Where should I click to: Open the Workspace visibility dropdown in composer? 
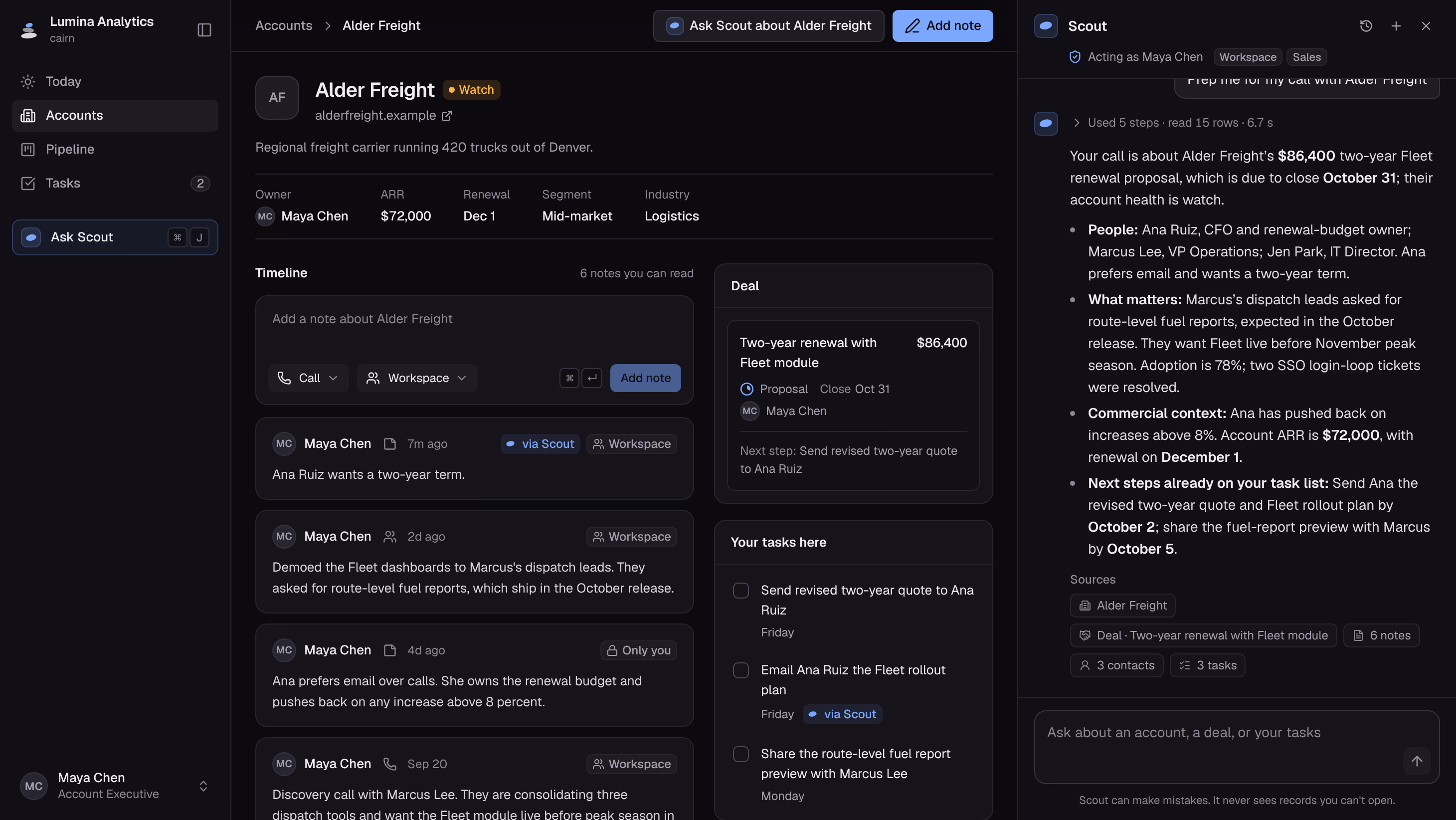pos(417,378)
